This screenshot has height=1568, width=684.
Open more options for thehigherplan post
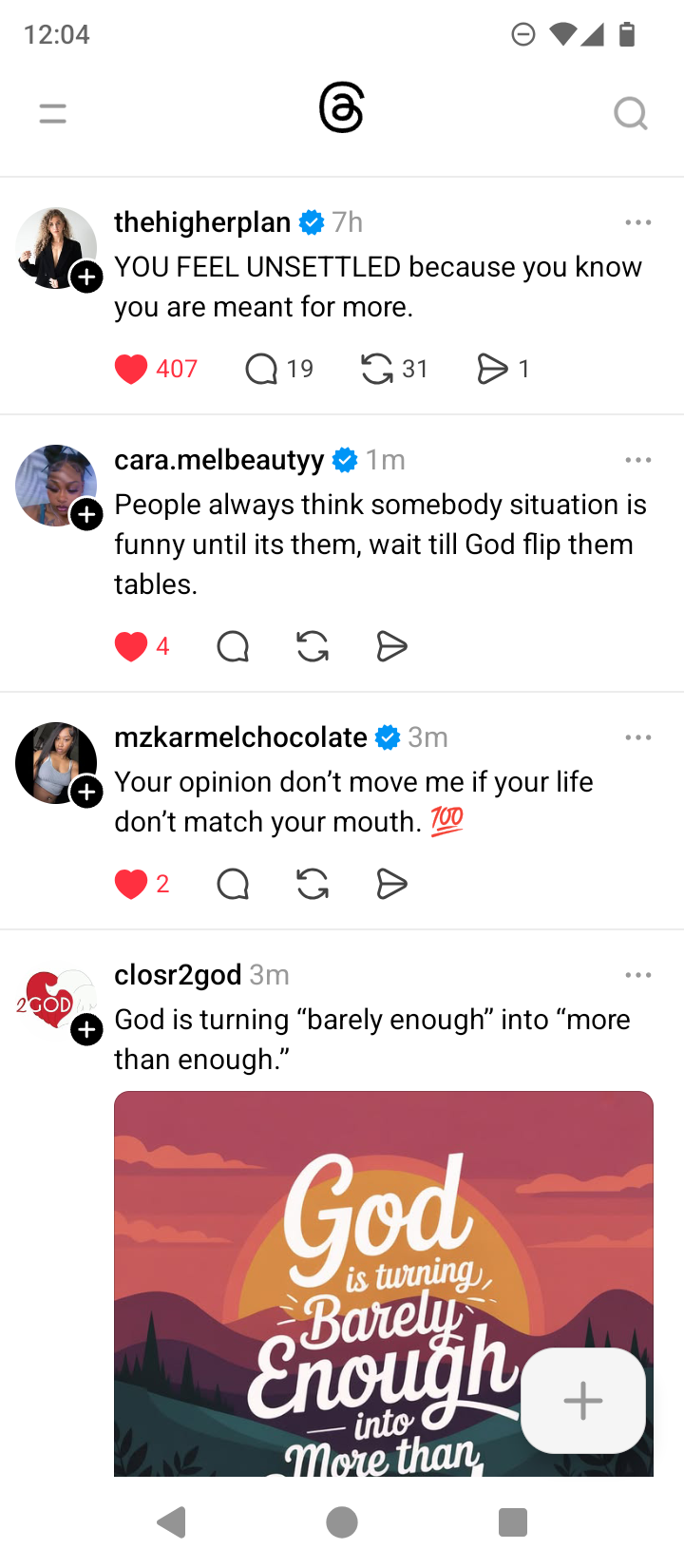[638, 222]
